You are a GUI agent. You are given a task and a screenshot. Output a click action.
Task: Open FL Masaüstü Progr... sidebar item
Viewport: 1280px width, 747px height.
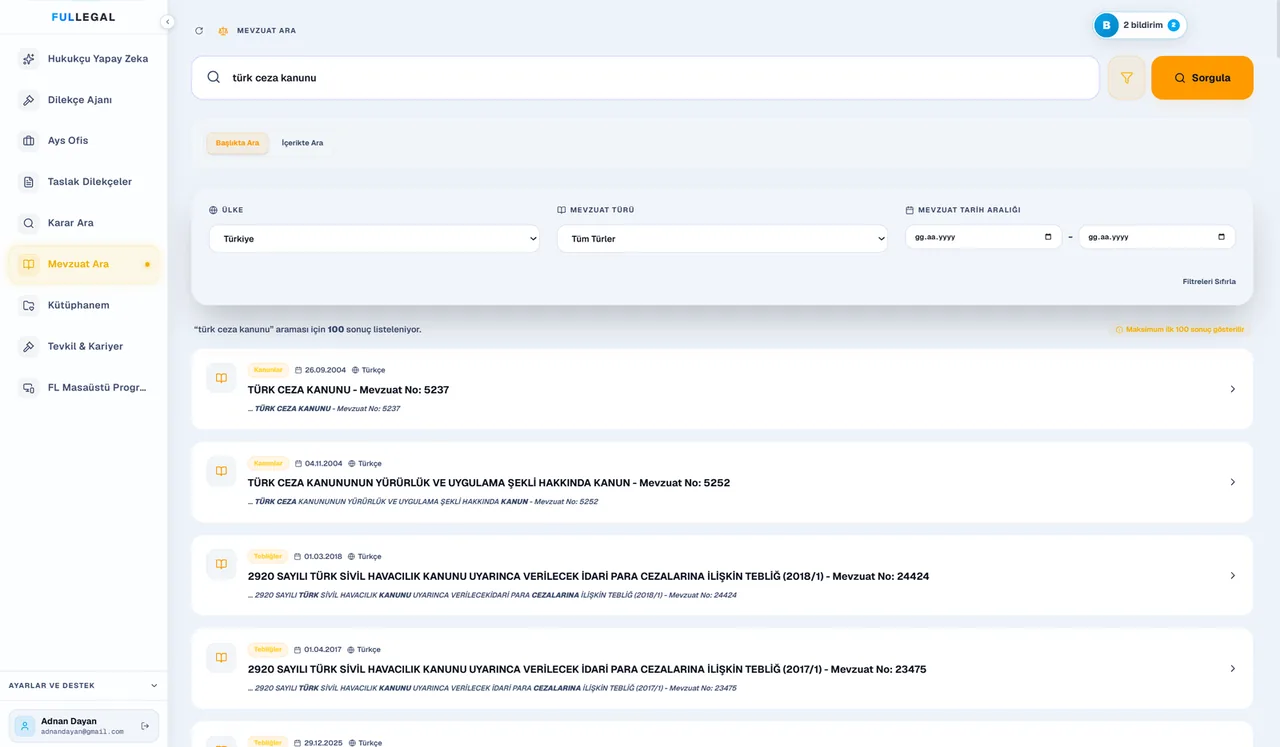click(84, 388)
